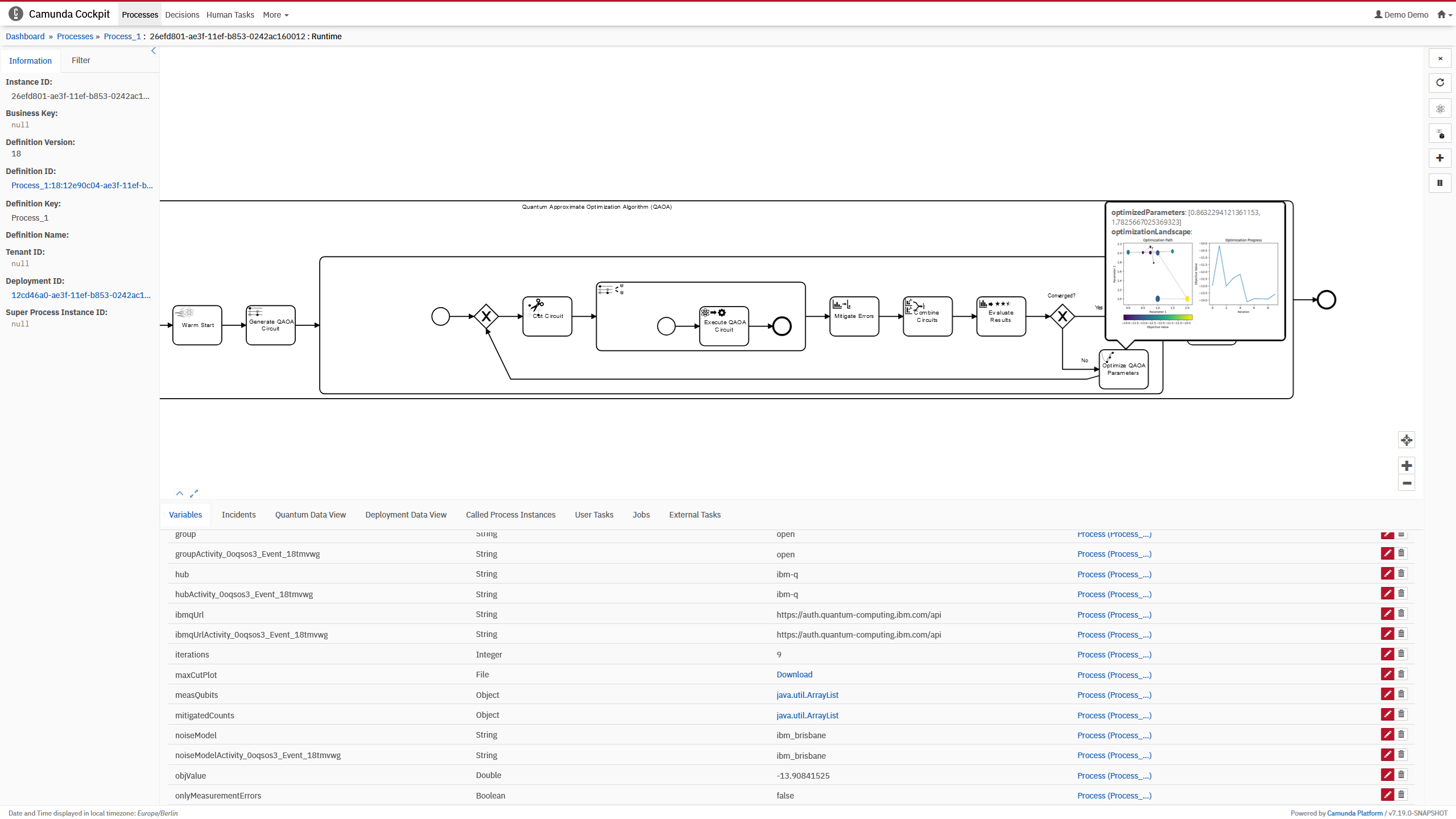Select the Deployment Data View tab
1456x819 pixels.
(406, 514)
